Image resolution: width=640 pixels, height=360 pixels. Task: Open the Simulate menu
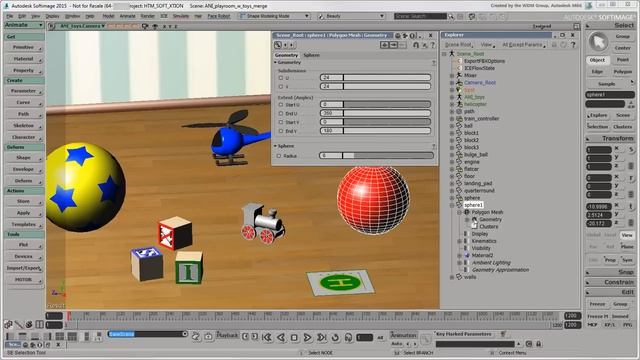(181, 16)
